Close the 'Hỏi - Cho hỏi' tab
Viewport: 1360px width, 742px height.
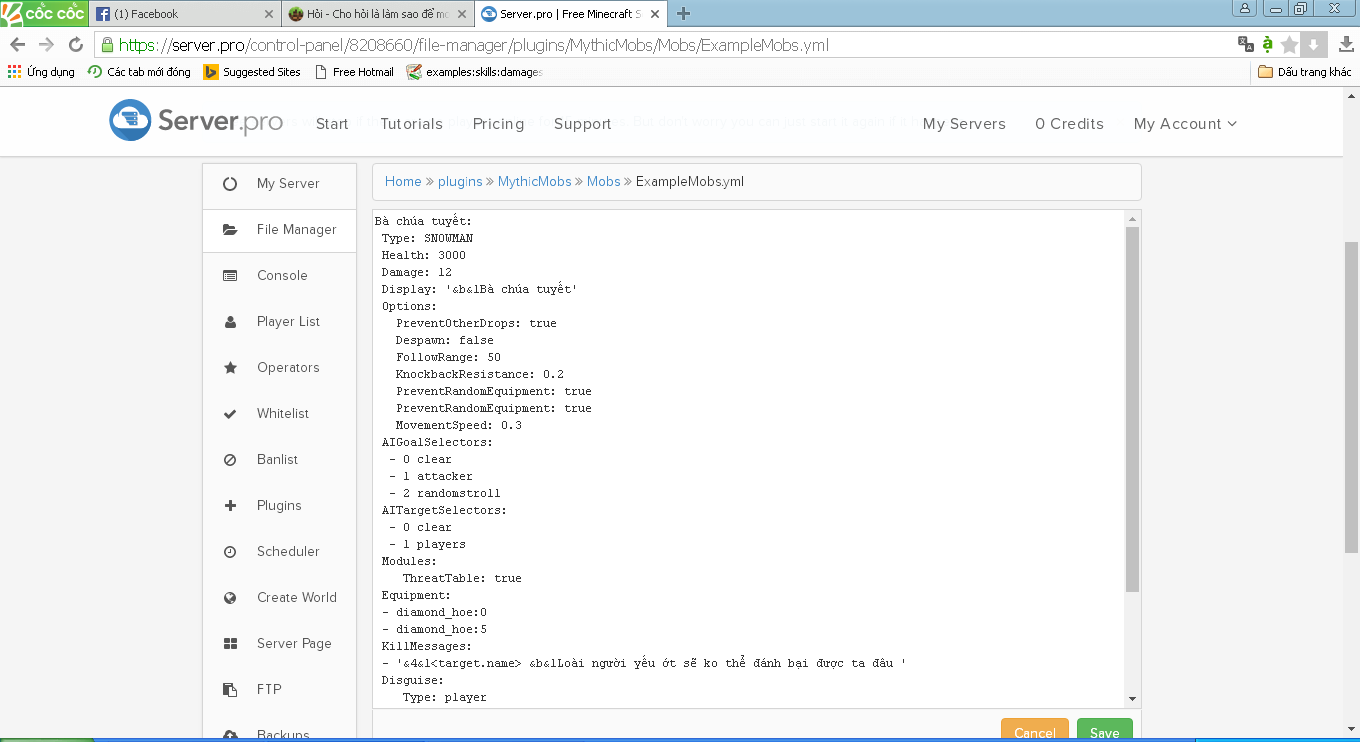(461, 14)
